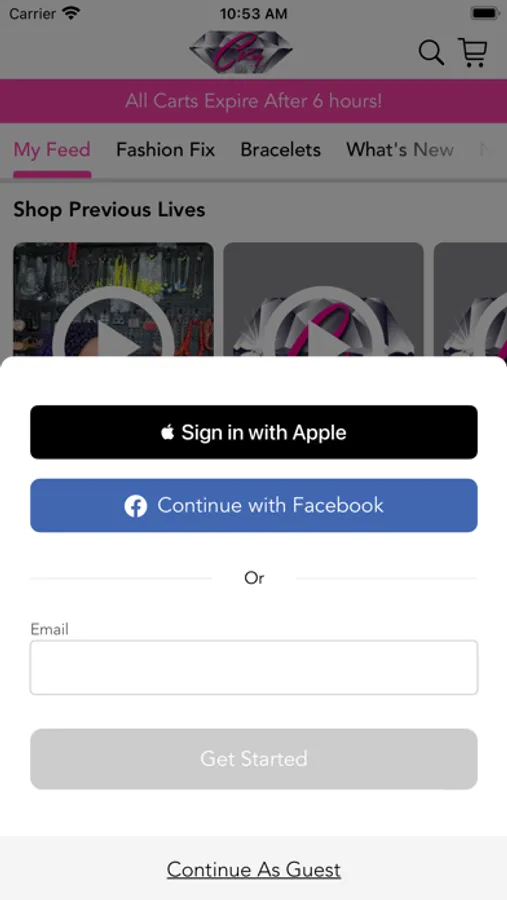Open the Bracelets tab
The height and width of the screenshot is (900, 507).
(x=280, y=150)
